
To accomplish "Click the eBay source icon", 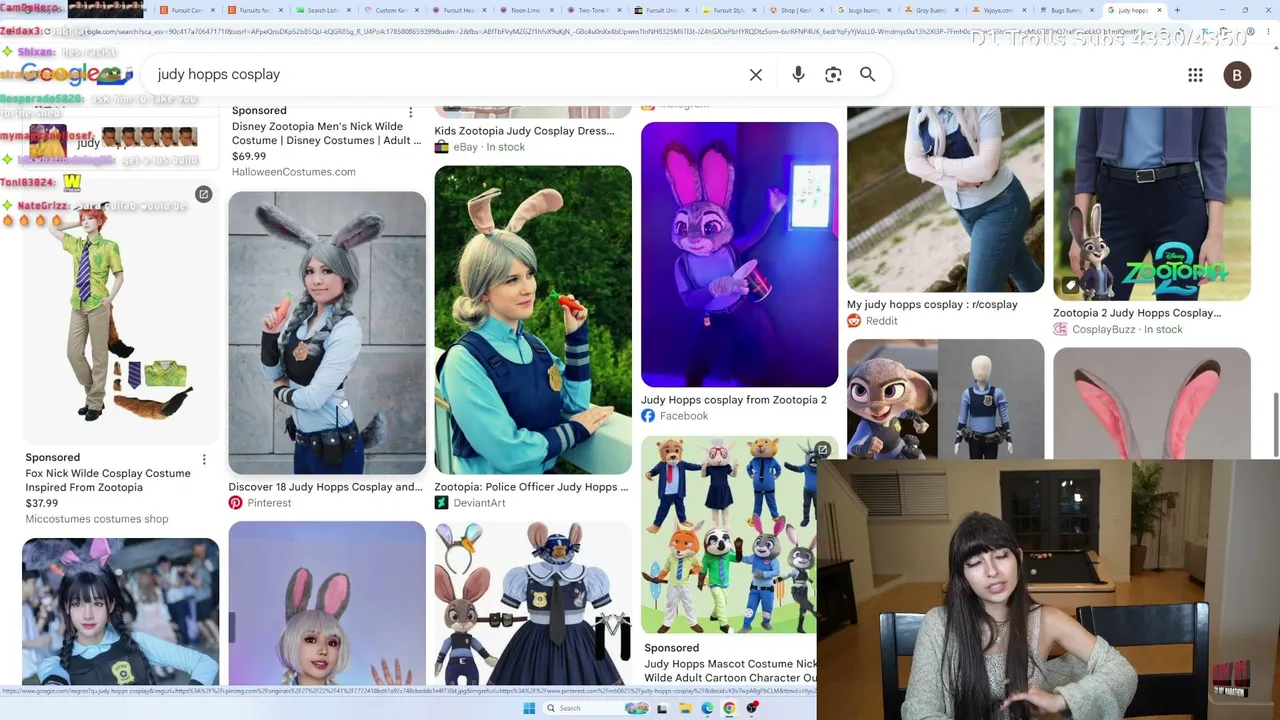I will [x=441, y=147].
